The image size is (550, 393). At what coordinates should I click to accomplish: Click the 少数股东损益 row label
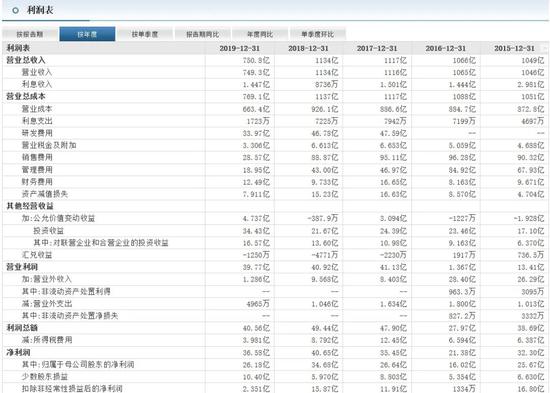click(x=45, y=377)
